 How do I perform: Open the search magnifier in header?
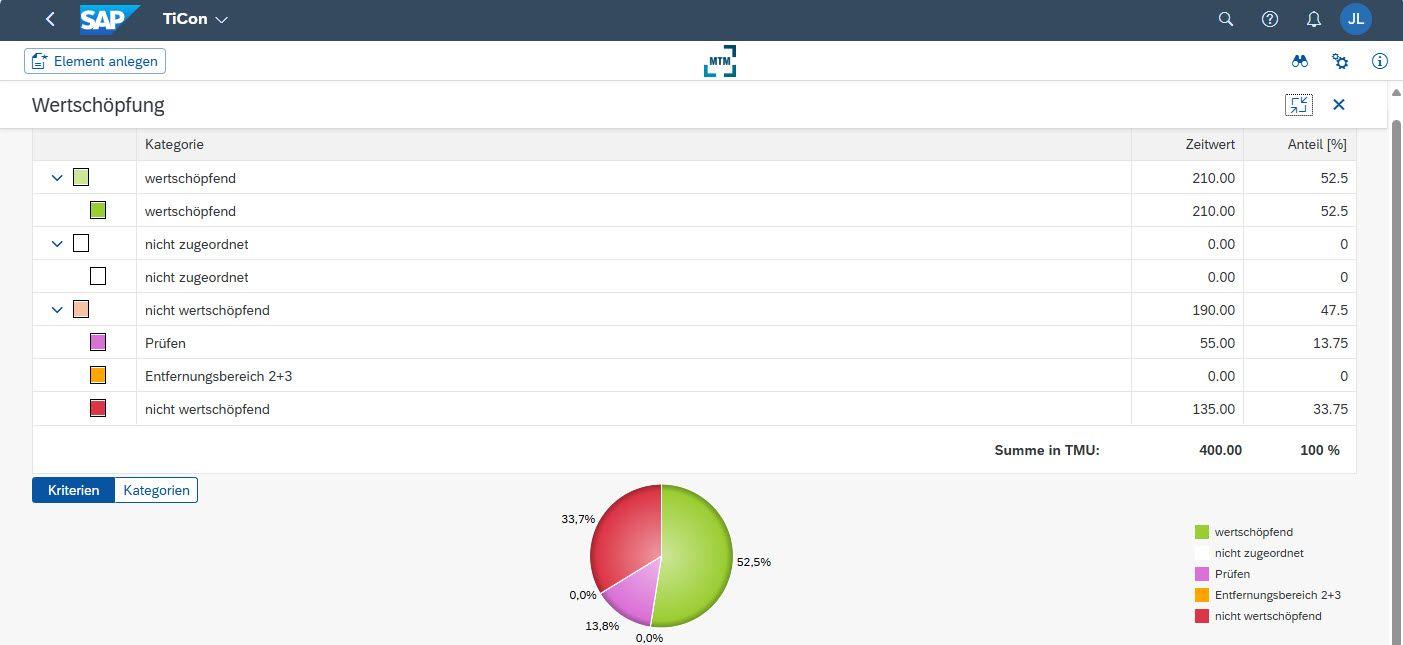coord(1225,19)
